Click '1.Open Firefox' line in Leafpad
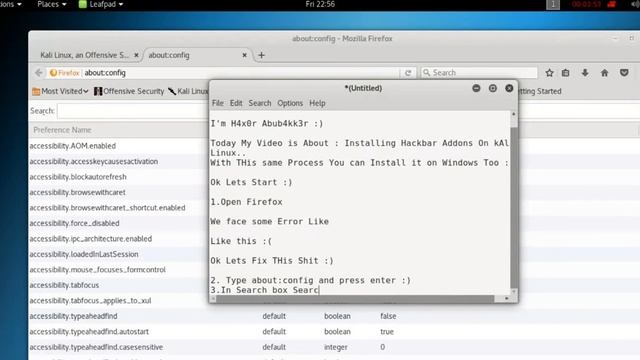 tap(246, 202)
